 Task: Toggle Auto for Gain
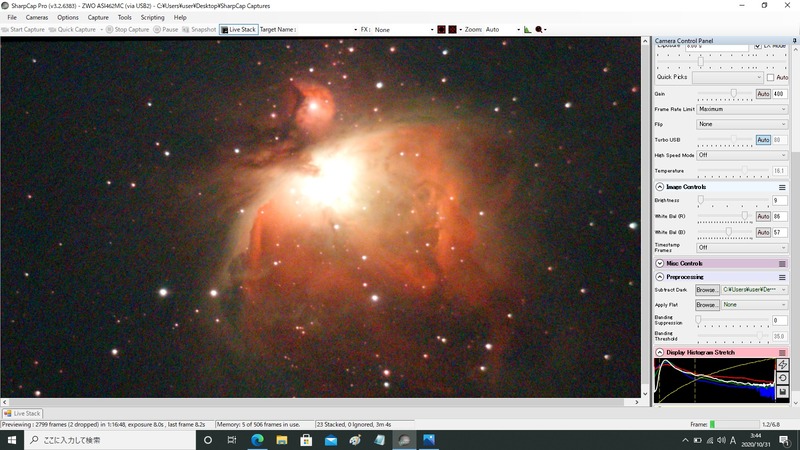pos(763,94)
